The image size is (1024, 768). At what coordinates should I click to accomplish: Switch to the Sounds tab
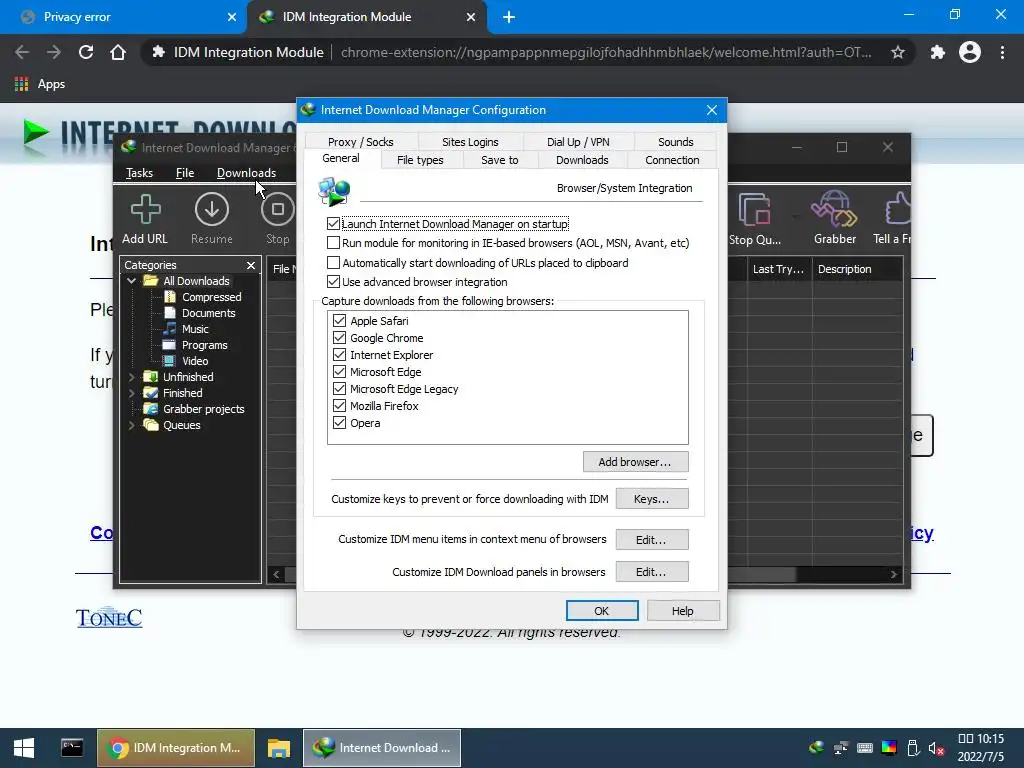pyautogui.click(x=675, y=142)
